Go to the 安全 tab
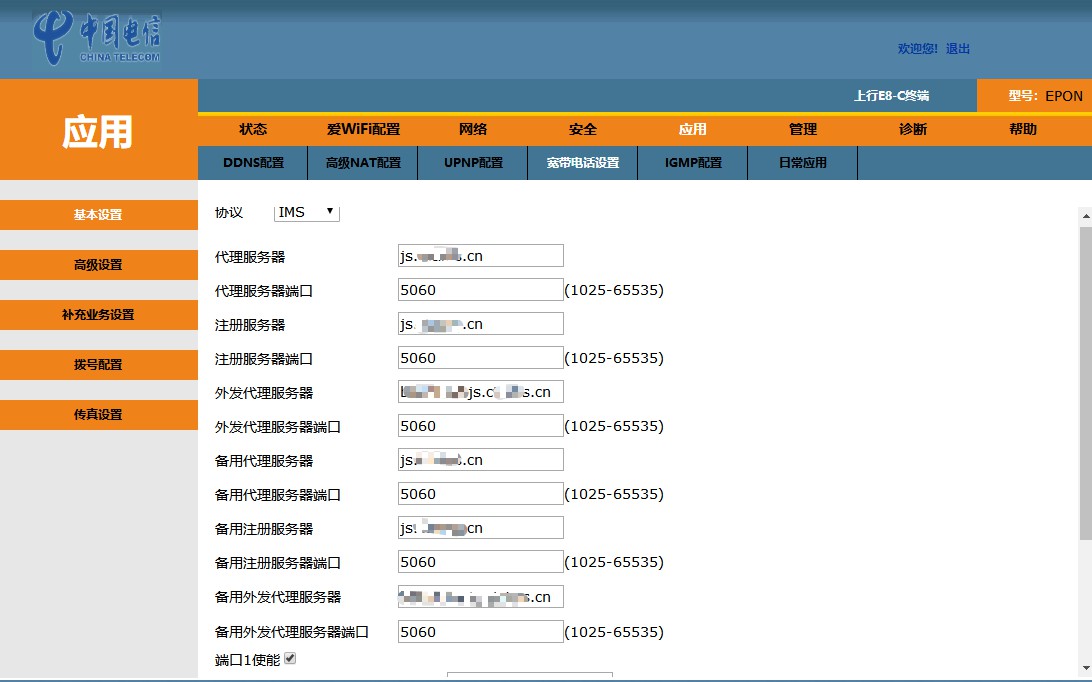The width and height of the screenshot is (1092, 682). (583, 129)
